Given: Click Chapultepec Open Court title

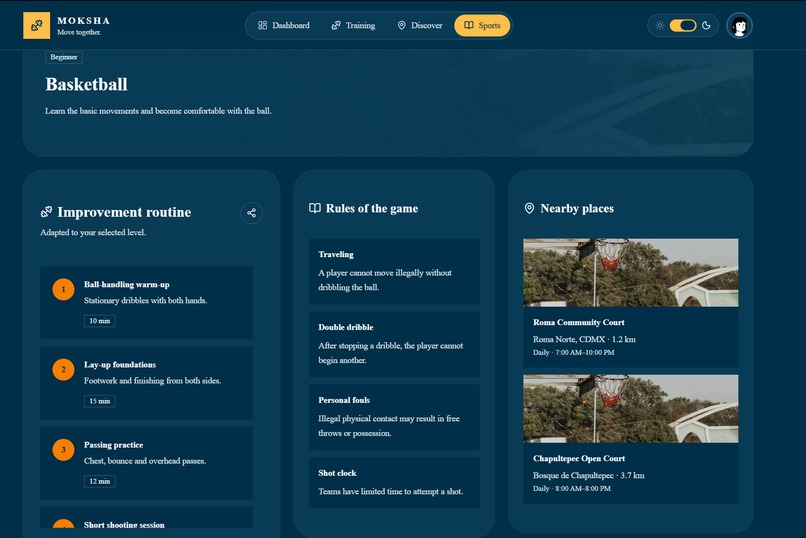Looking at the screenshot, I should (579, 459).
